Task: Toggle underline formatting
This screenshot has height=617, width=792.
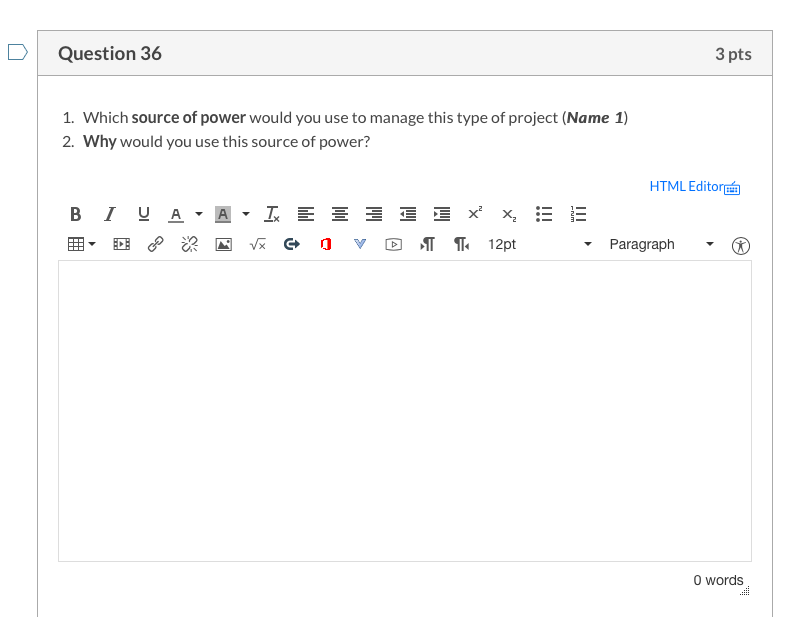Action: (143, 214)
